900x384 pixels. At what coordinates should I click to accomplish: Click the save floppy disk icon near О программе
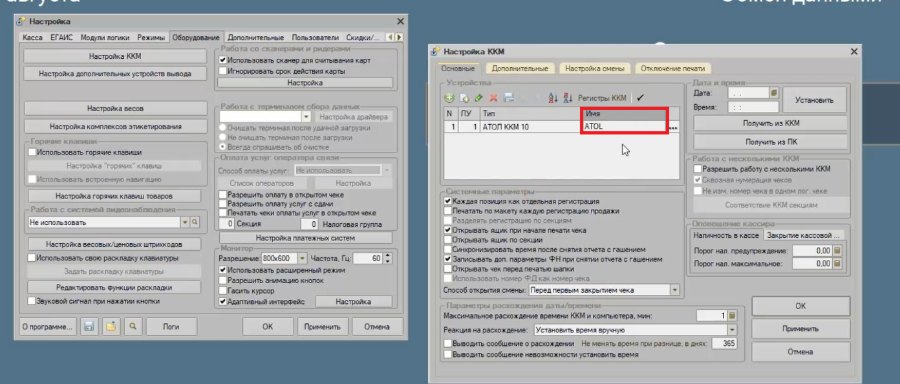pos(89,327)
